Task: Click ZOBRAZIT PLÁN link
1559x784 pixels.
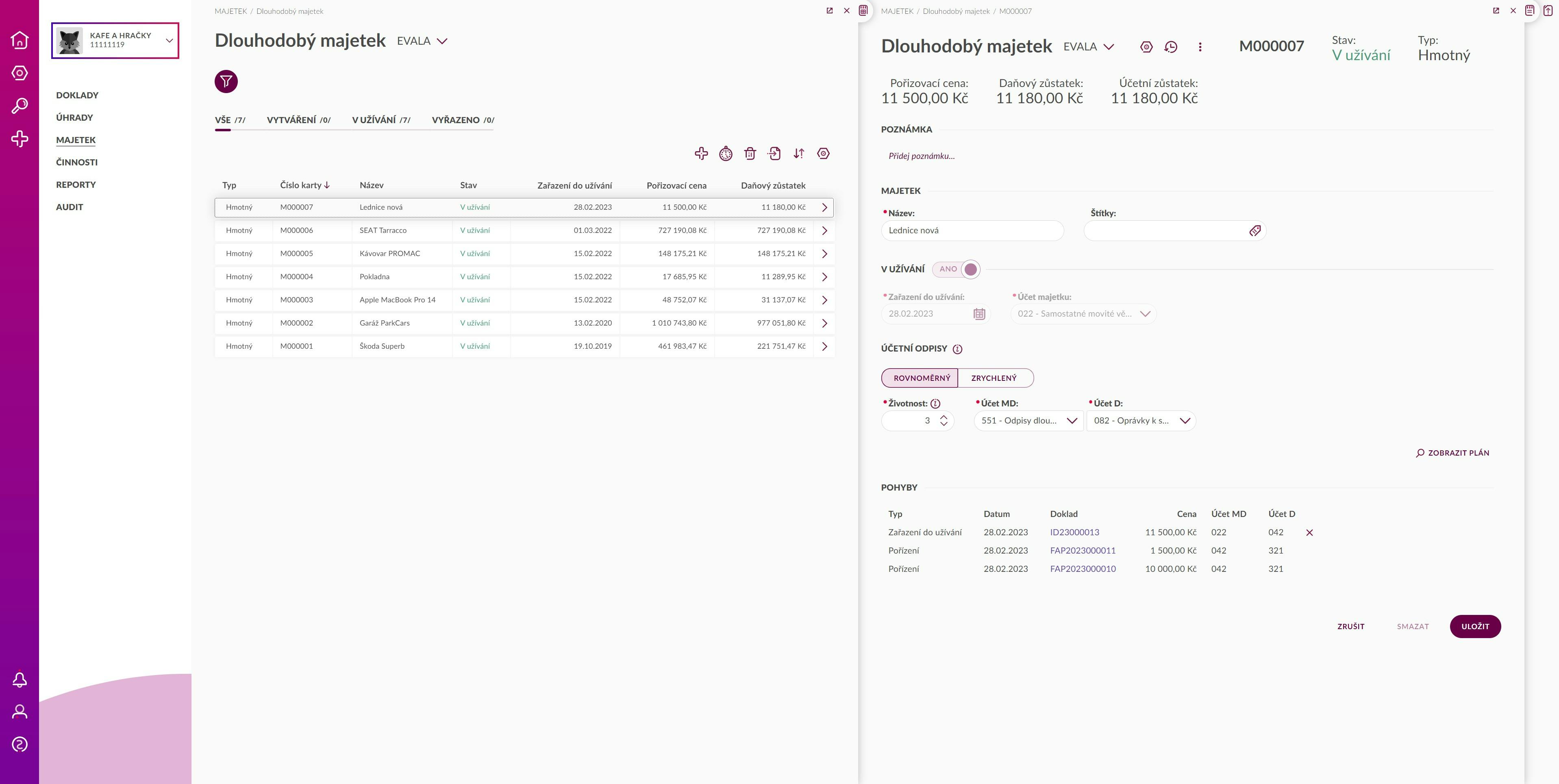Action: tap(1452, 453)
